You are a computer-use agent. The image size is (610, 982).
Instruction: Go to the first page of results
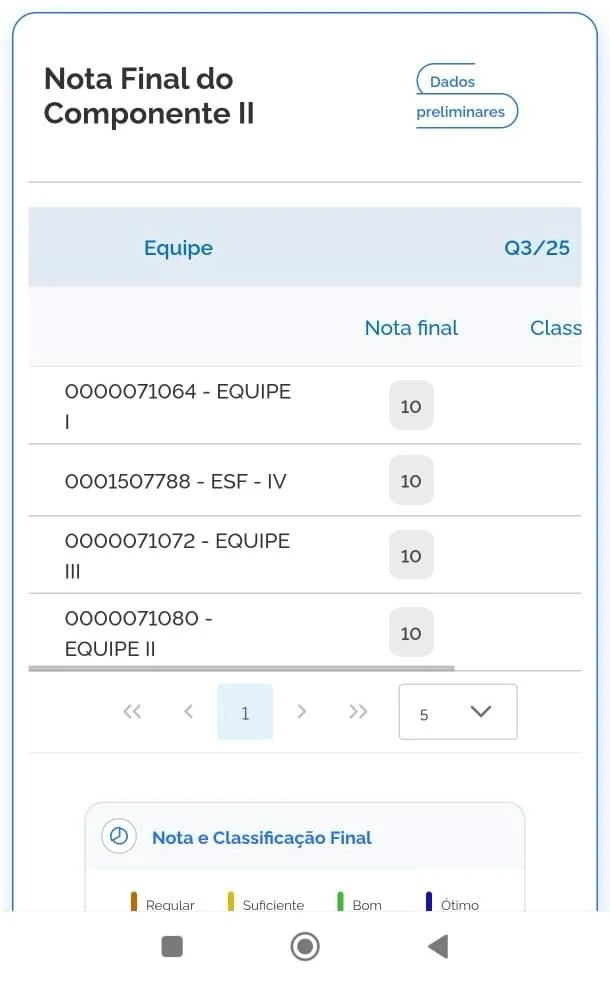point(132,712)
